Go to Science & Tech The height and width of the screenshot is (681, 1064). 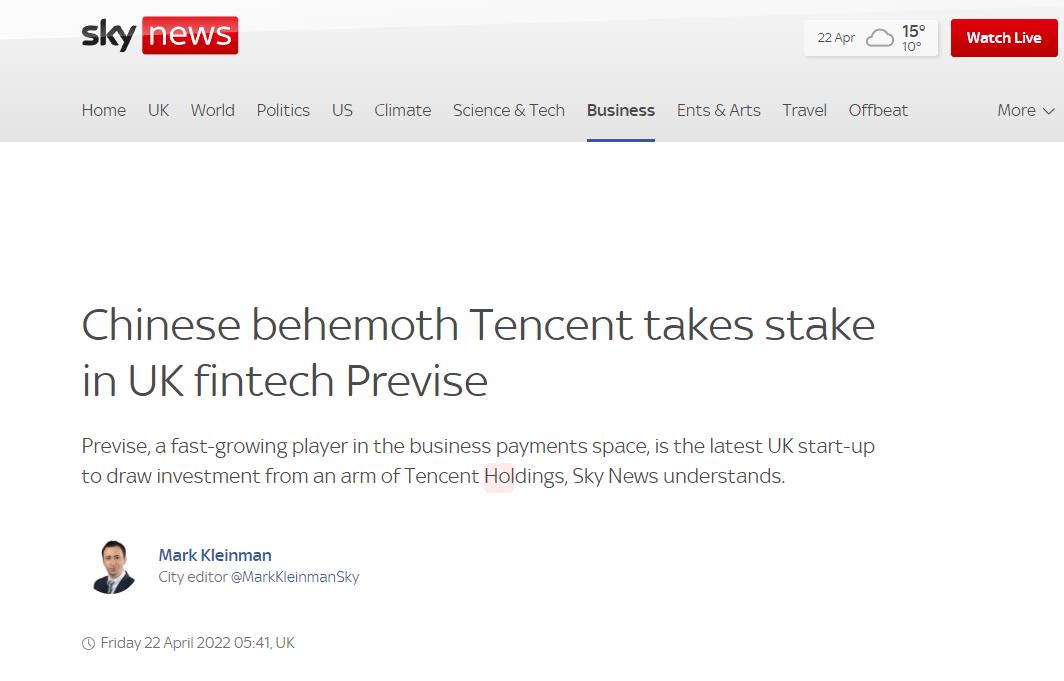tap(508, 110)
